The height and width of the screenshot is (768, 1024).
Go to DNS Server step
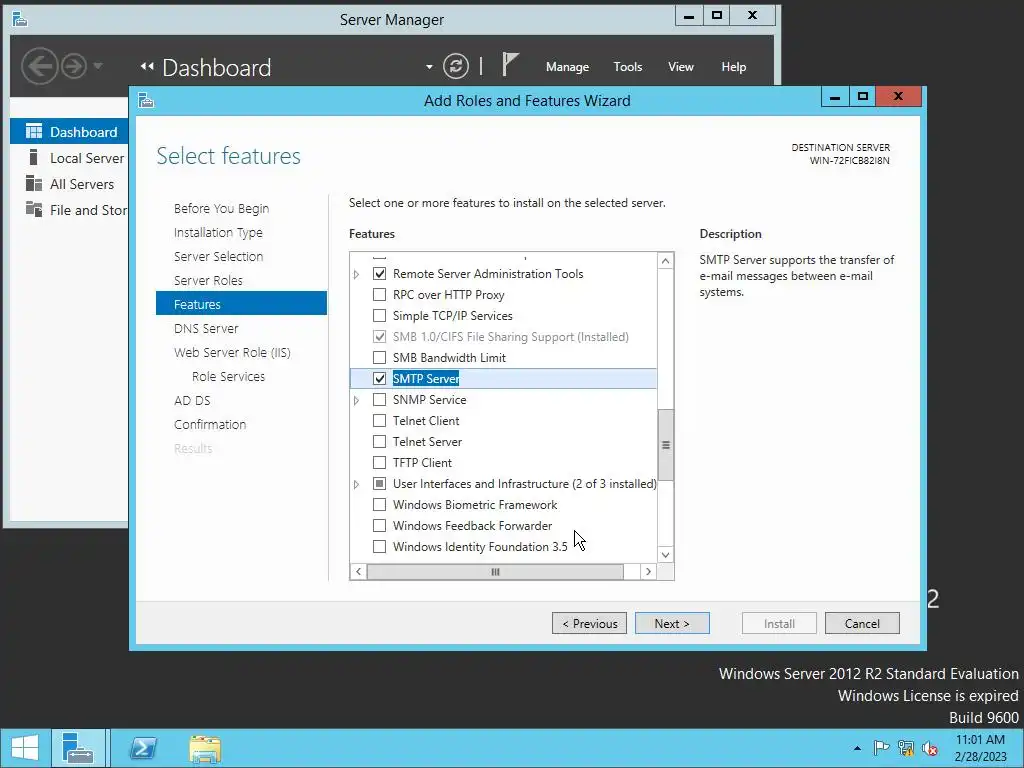click(206, 328)
